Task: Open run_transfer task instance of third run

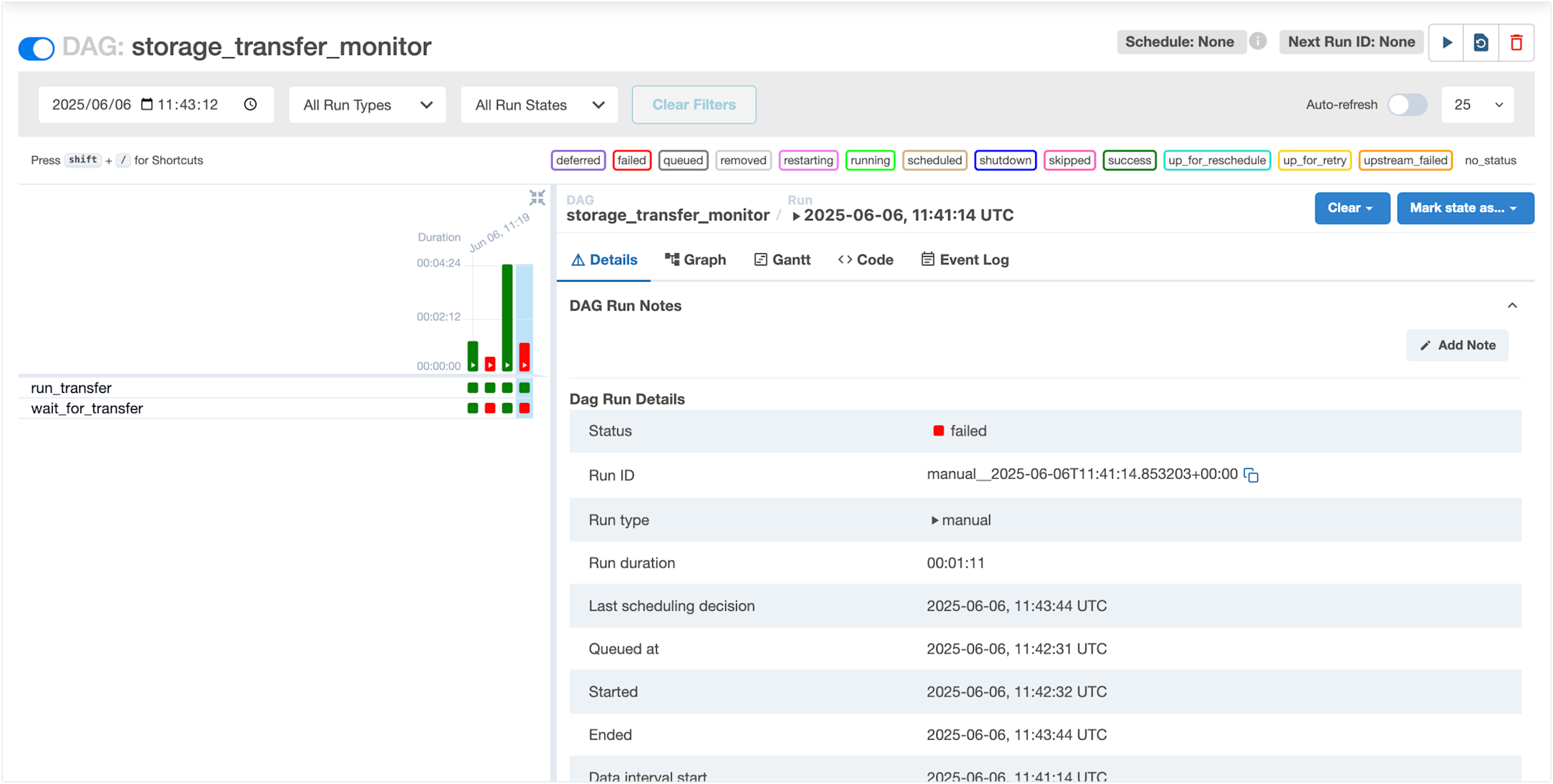Action: [507, 387]
